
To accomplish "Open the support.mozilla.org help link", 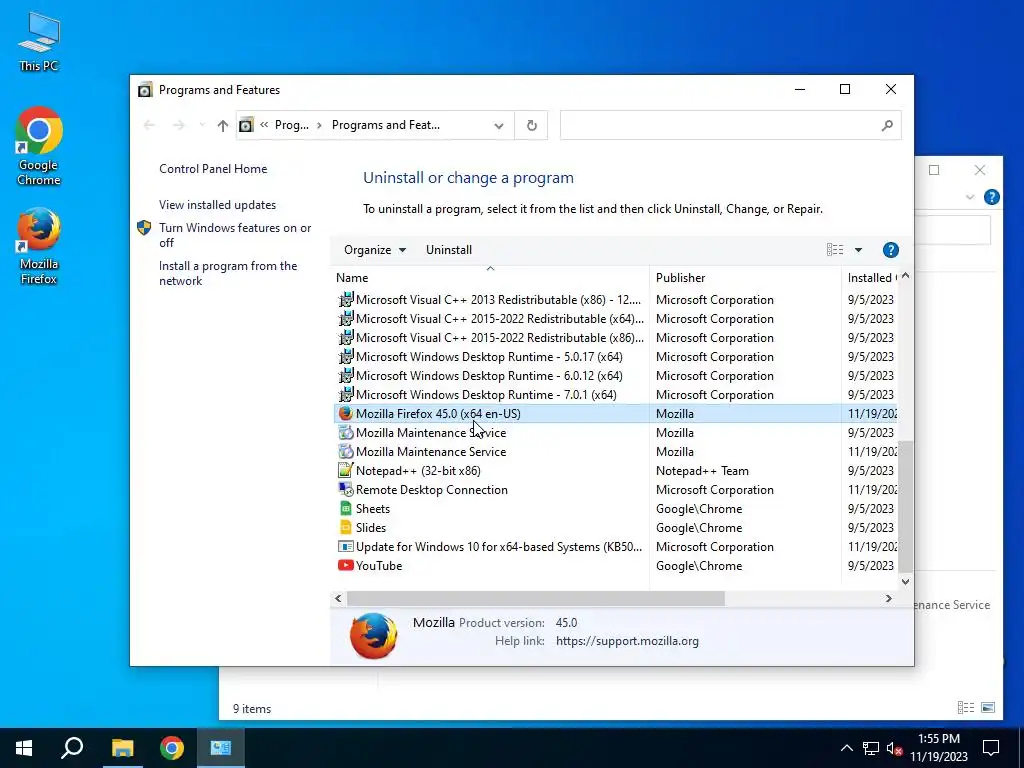I will pos(627,641).
